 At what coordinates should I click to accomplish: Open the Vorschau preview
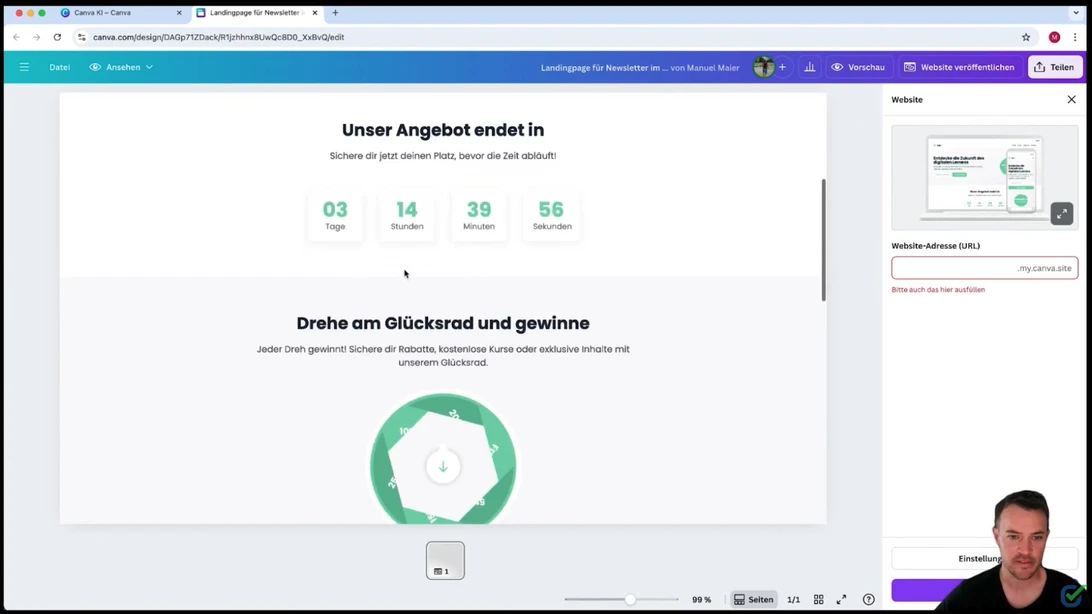coord(858,67)
